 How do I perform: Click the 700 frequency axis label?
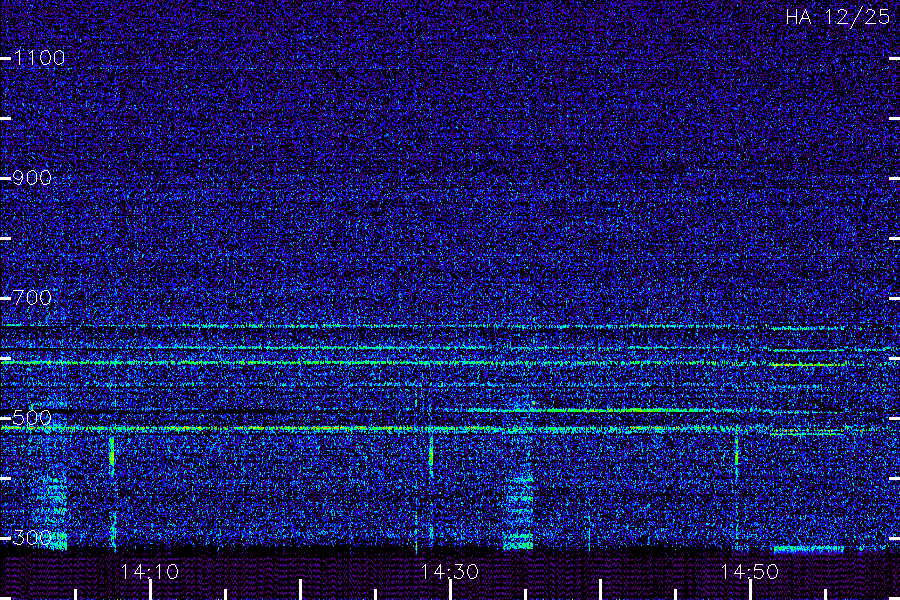click(x=33, y=298)
